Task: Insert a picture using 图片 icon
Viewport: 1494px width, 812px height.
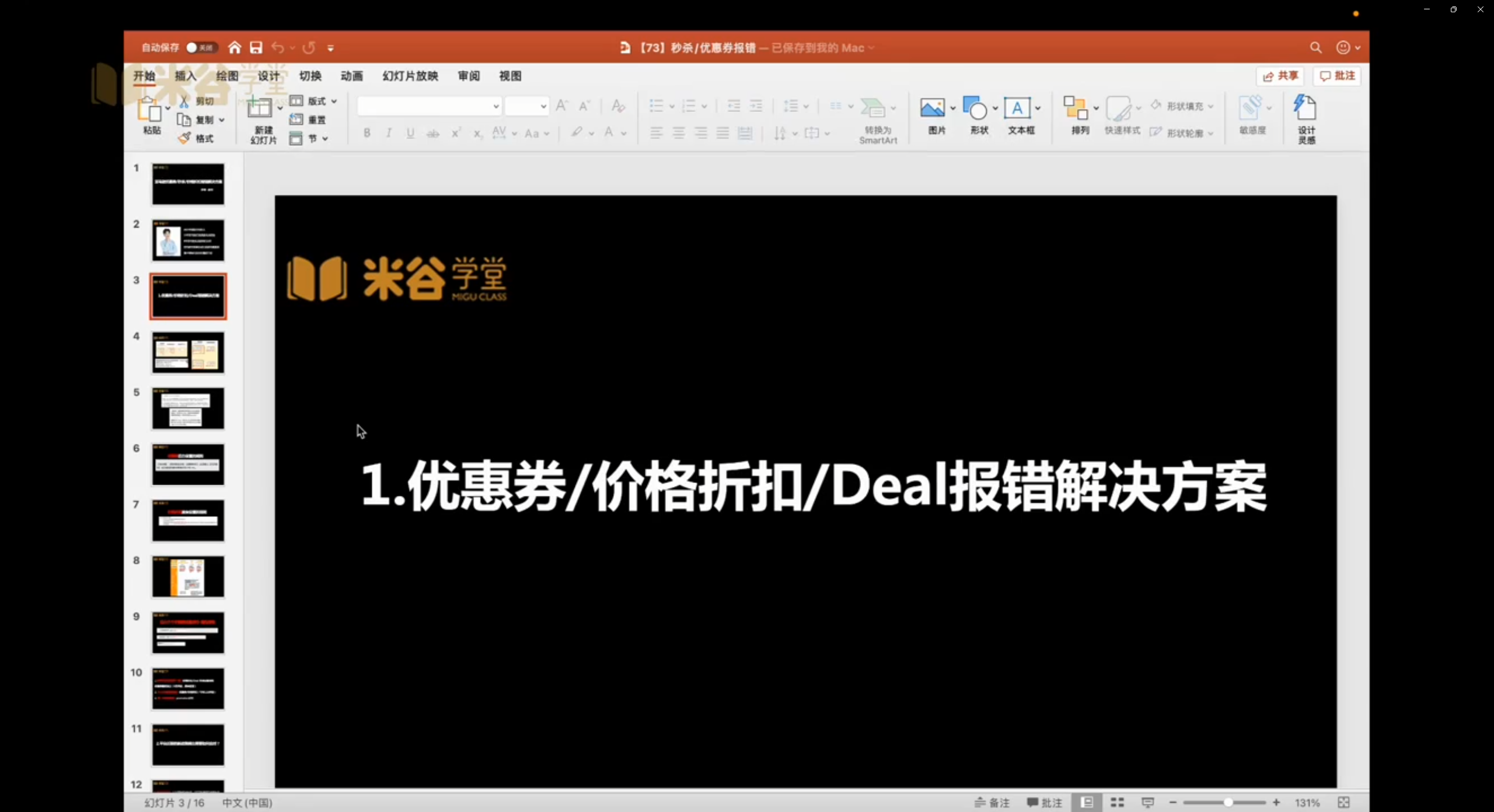Action: 933,109
